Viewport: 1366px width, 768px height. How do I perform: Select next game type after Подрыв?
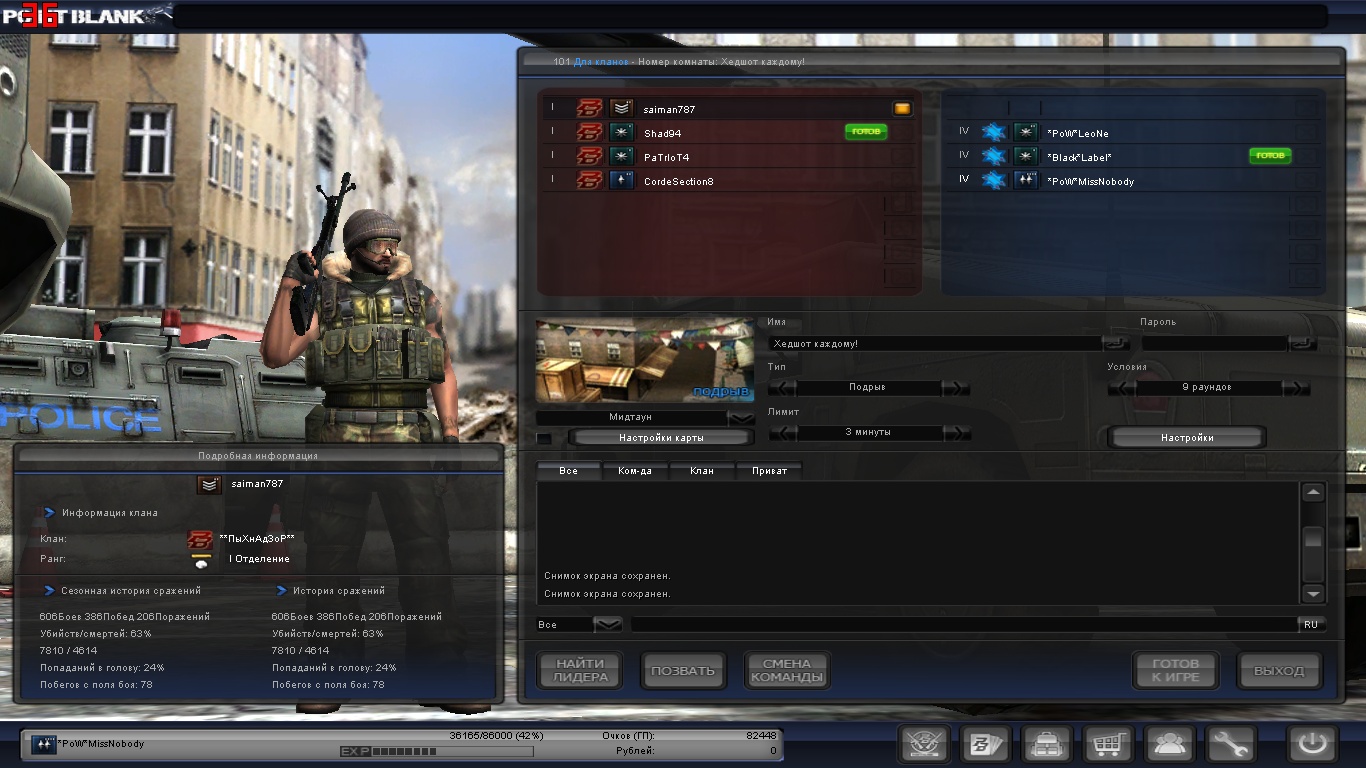(957, 387)
